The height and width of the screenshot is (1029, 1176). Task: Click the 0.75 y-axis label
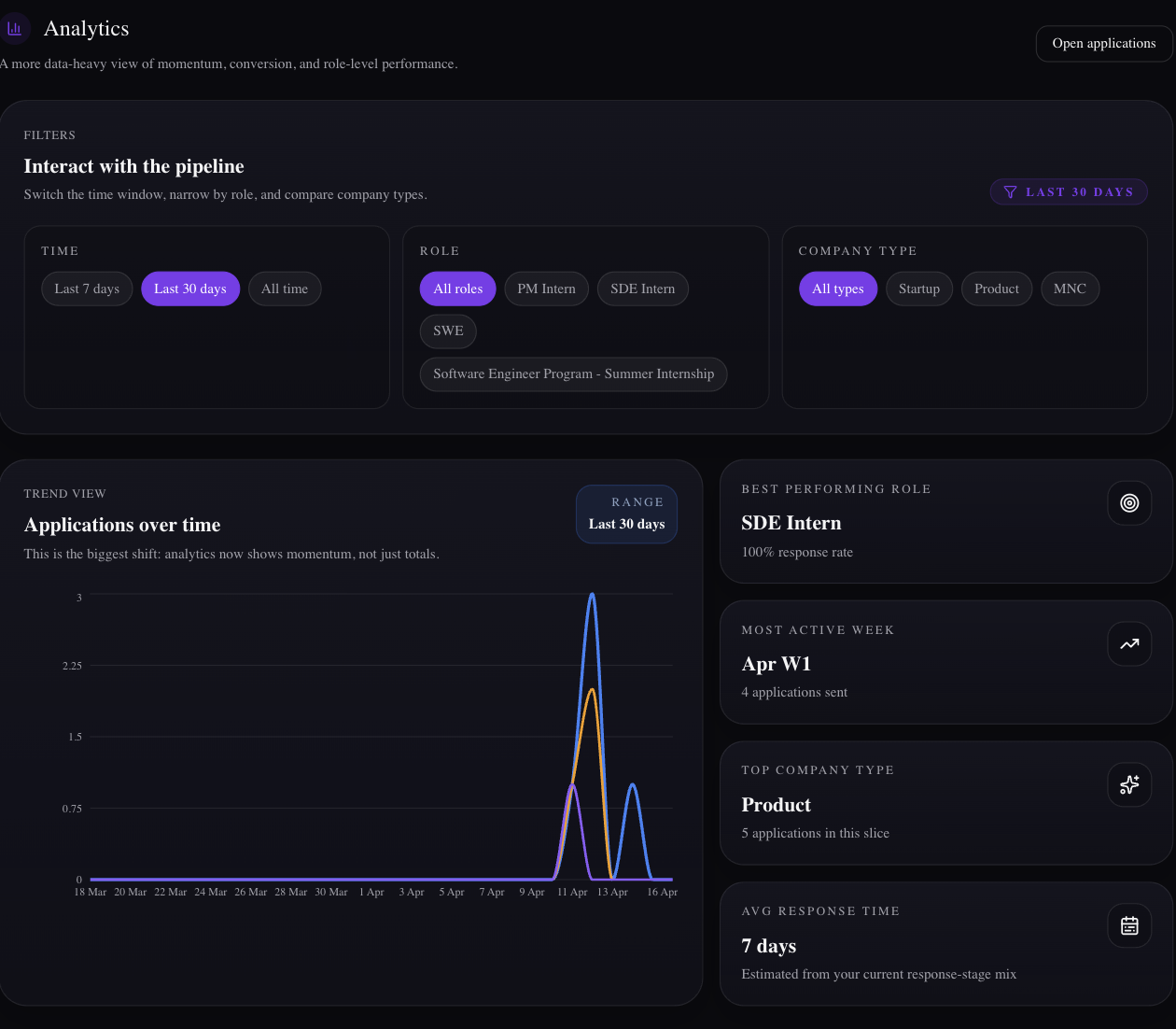tap(72, 809)
